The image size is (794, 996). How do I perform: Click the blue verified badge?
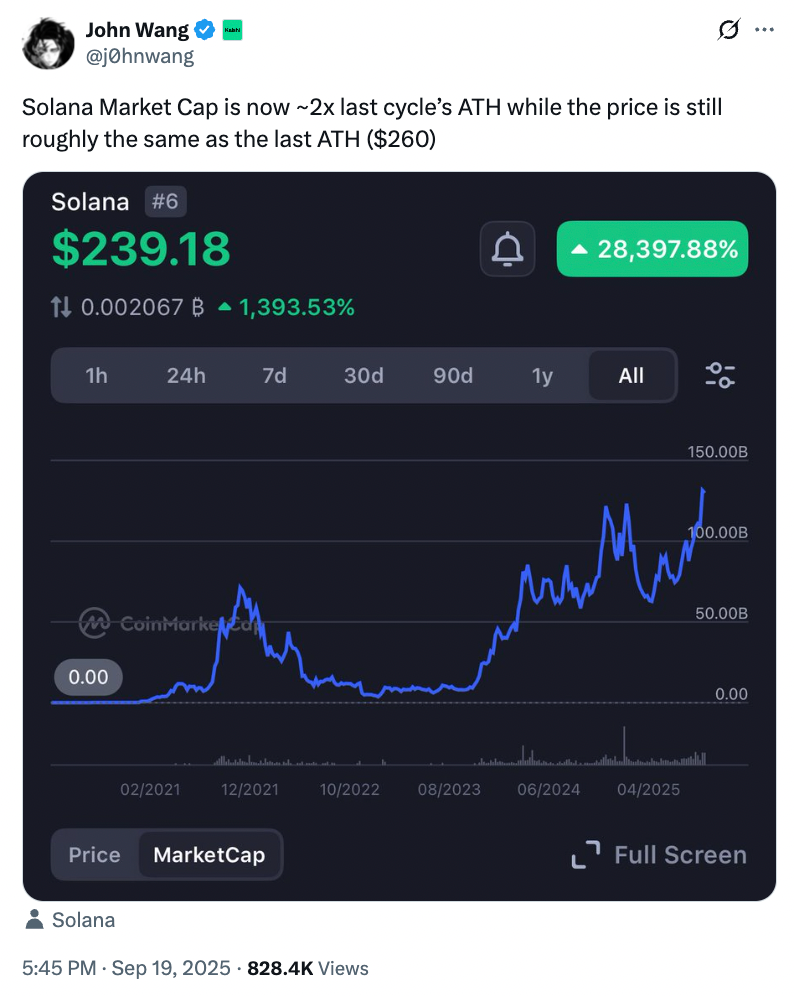click(x=205, y=30)
